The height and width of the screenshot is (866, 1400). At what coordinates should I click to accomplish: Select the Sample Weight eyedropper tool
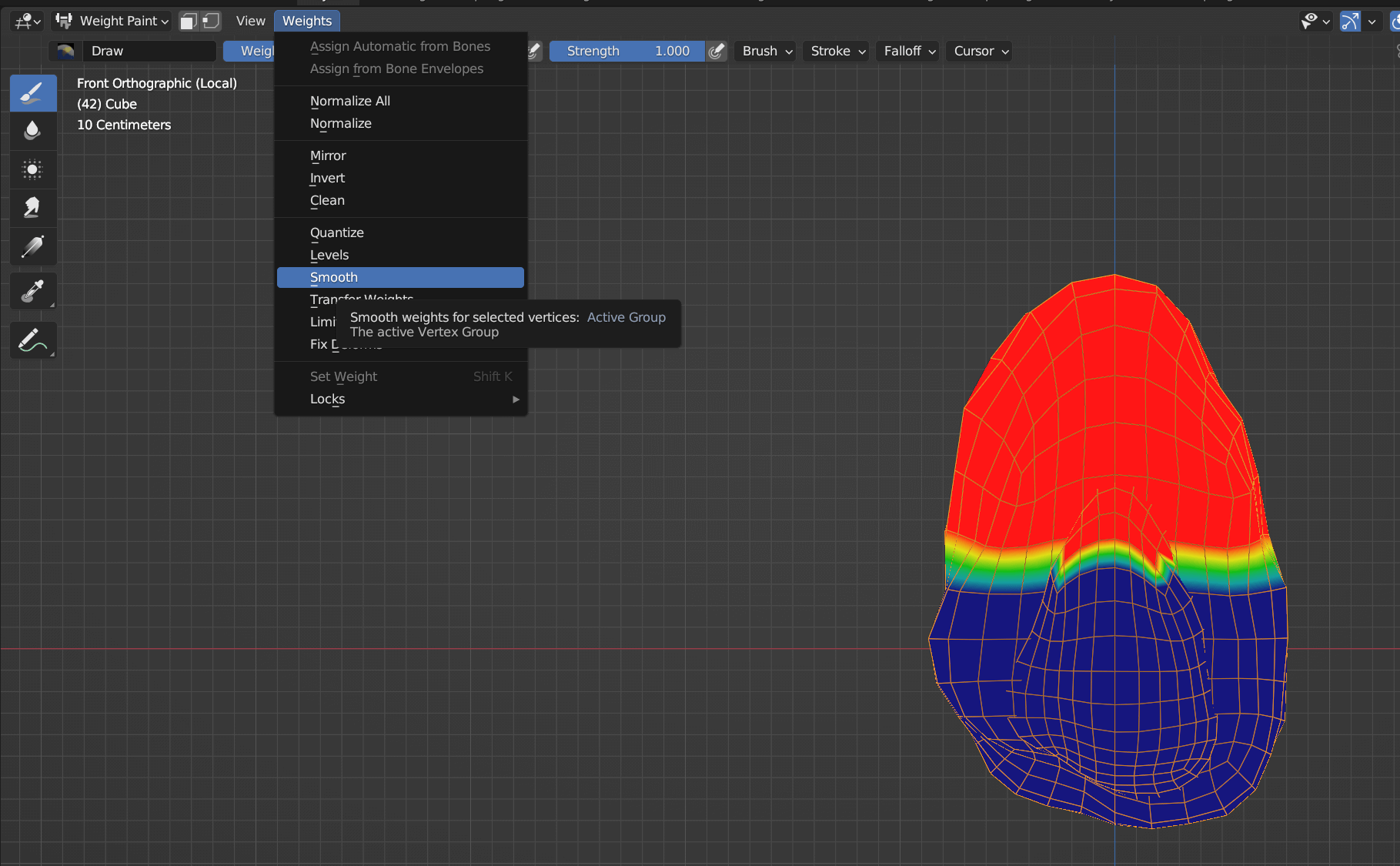click(x=33, y=291)
